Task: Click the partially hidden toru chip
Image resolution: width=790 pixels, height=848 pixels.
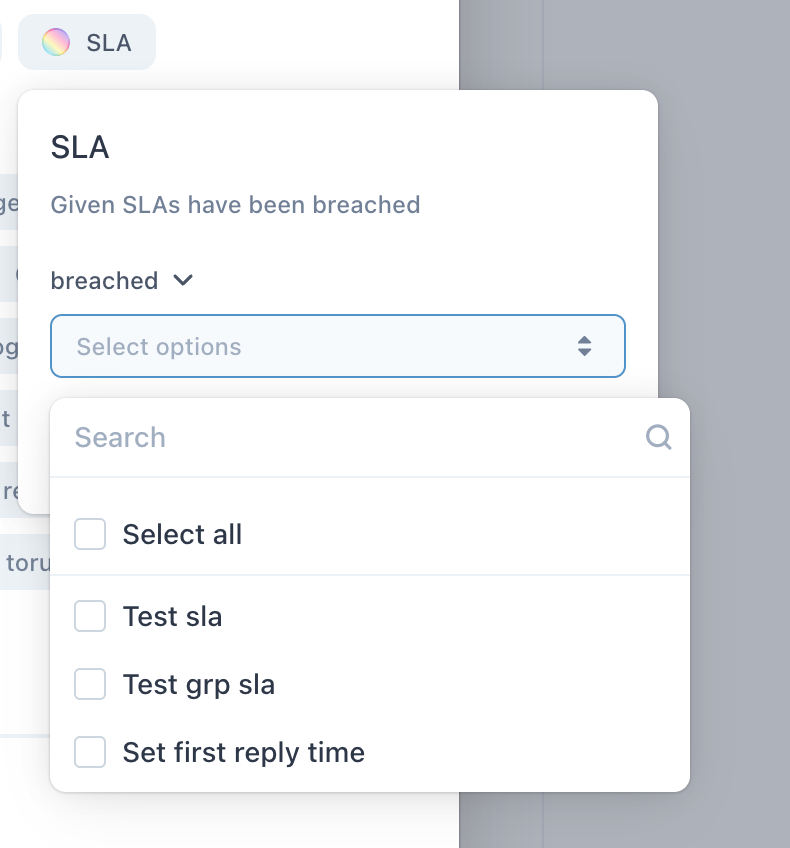Action: [x=25, y=562]
